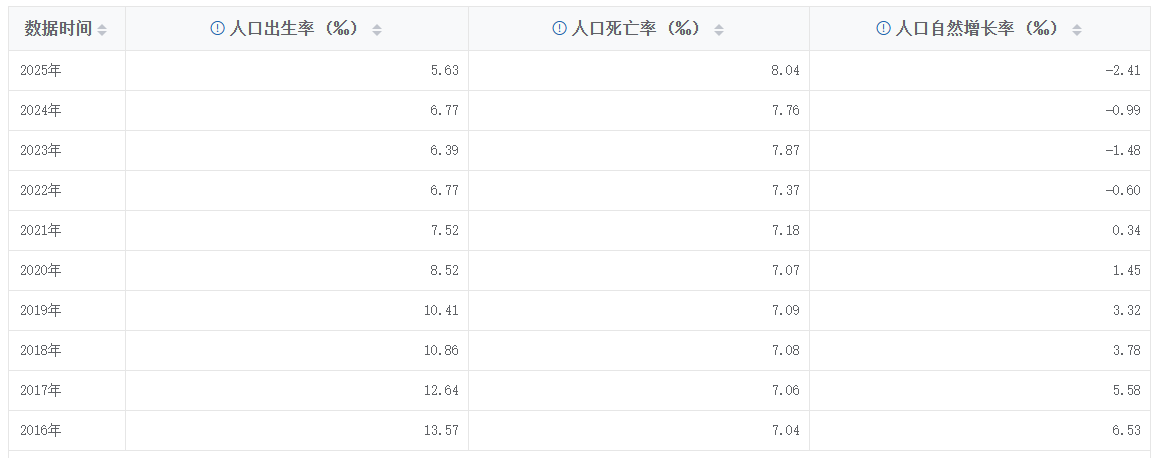Click death rate value 8.04
Viewport: 1155px width, 458px height.
tap(786, 71)
